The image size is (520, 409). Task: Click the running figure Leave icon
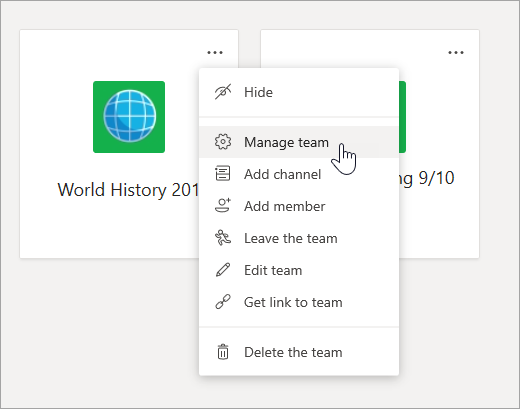pos(223,238)
